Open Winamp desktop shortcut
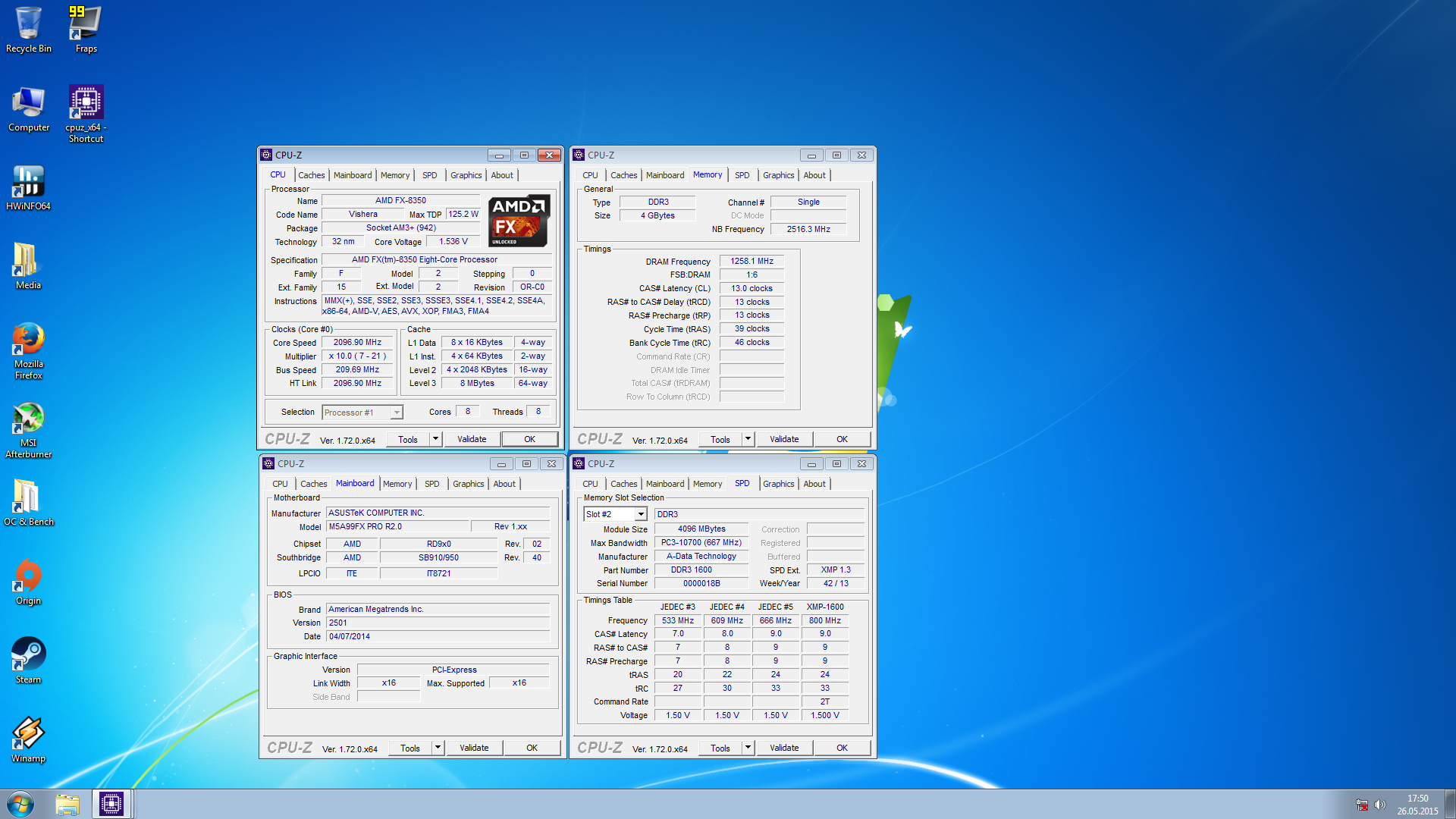This screenshot has height=819, width=1456. (29, 740)
